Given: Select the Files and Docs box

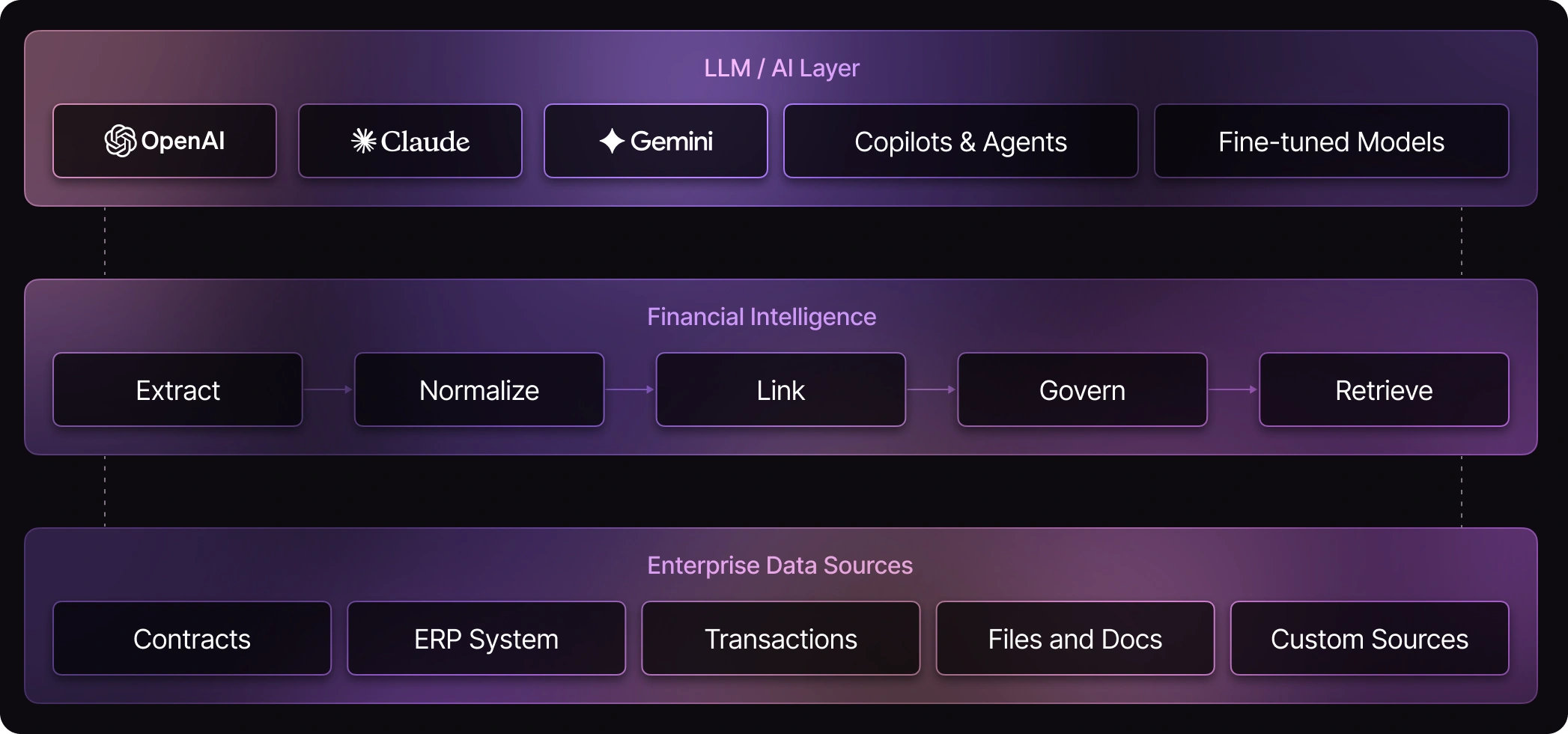Looking at the screenshot, I should [1075, 638].
